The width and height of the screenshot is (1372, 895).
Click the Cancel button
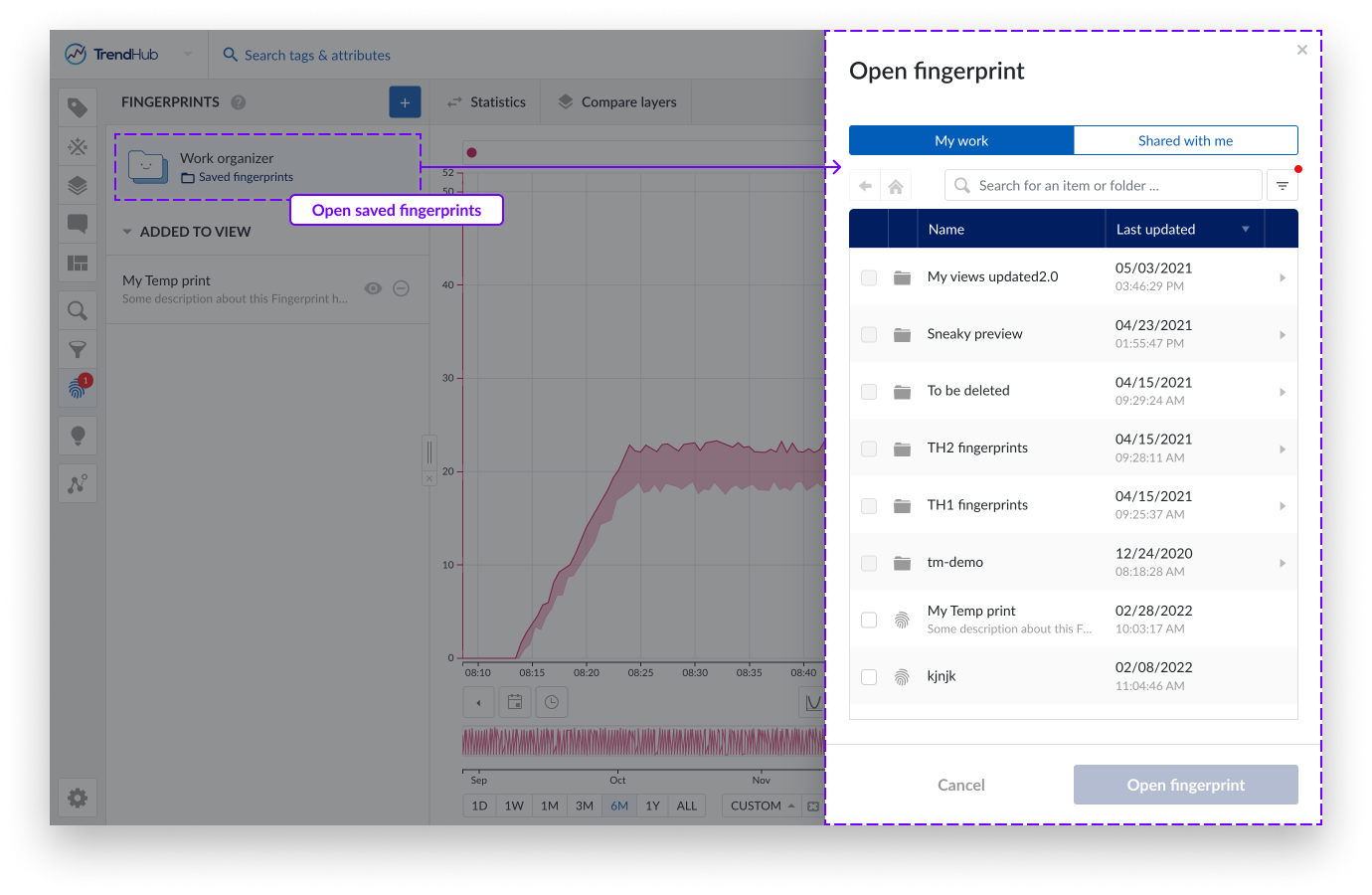[960, 785]
